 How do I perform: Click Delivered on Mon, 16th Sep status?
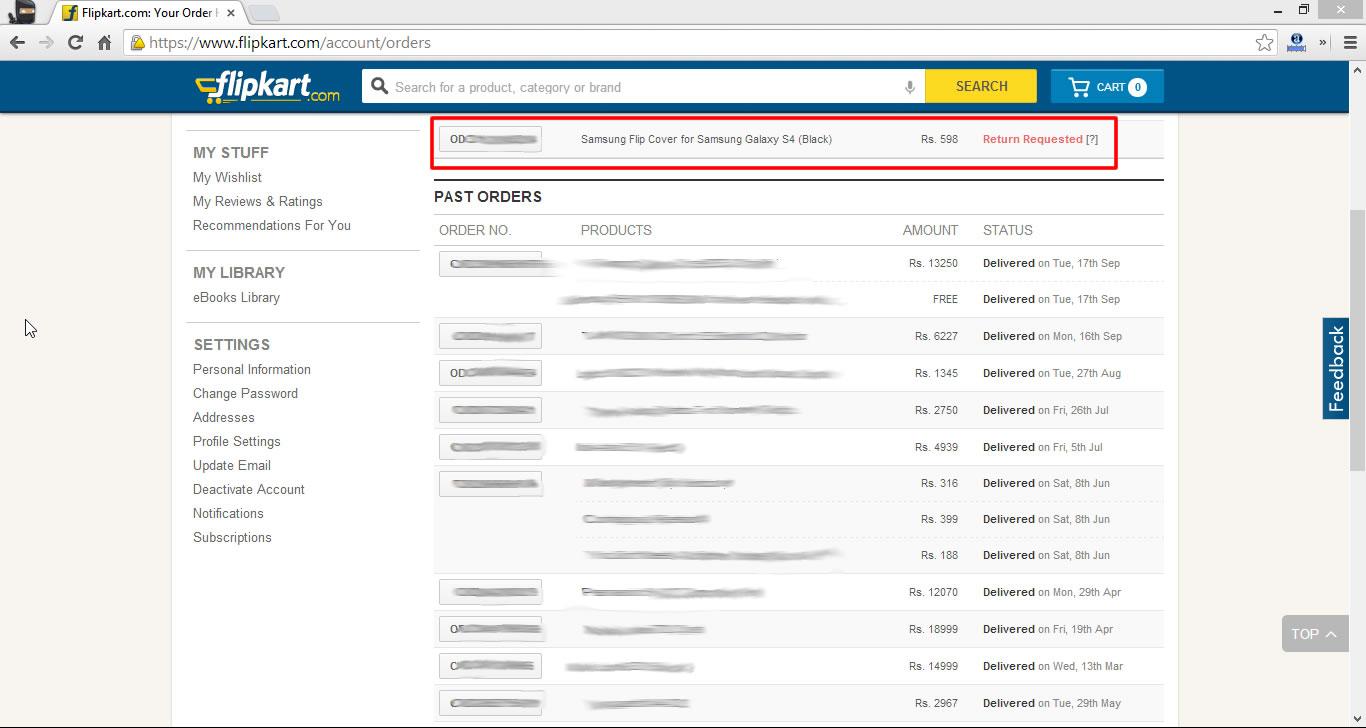pyautogui.click(x=1052, y=336)
